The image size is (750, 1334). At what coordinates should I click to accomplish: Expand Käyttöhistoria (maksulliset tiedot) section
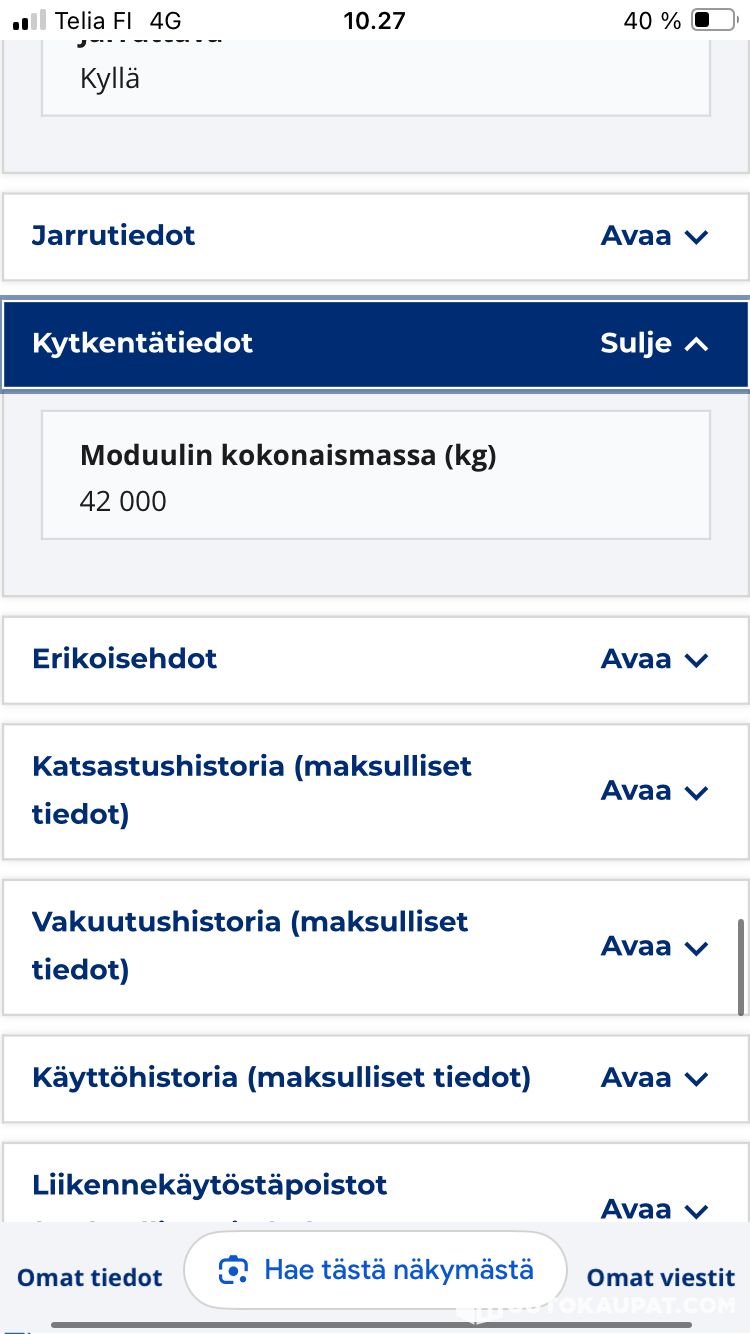coord(375,1078)
